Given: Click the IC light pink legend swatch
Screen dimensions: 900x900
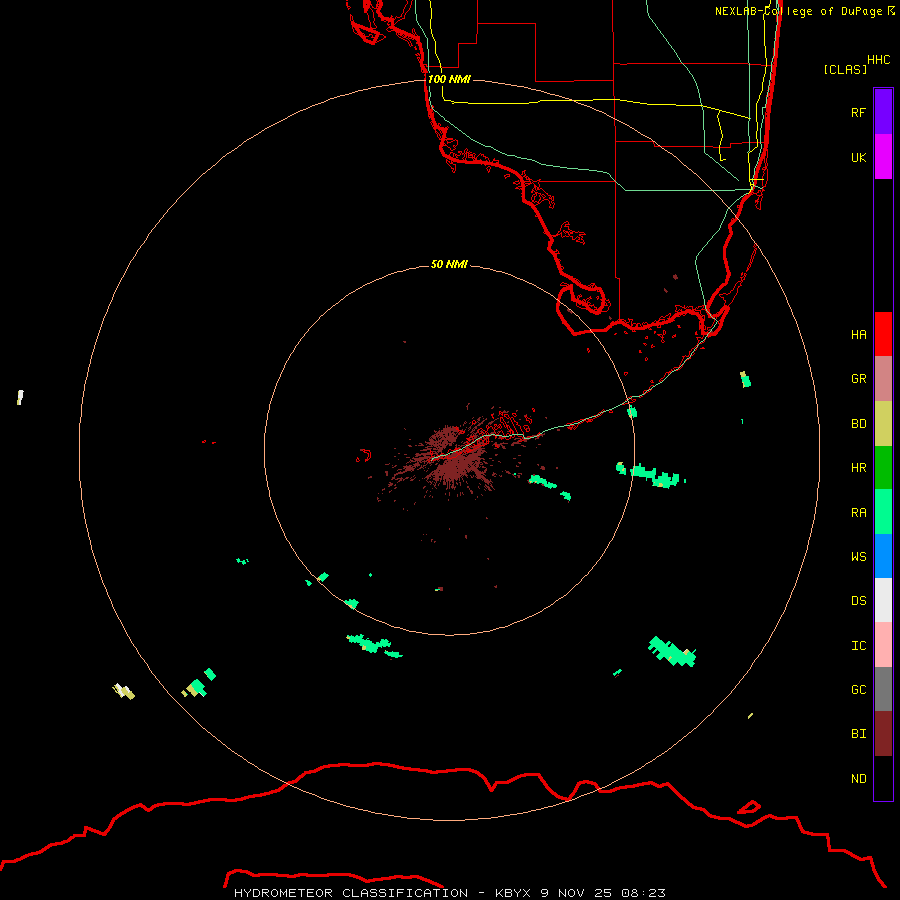Looking at the screenshot, I should tap(883, 645).
